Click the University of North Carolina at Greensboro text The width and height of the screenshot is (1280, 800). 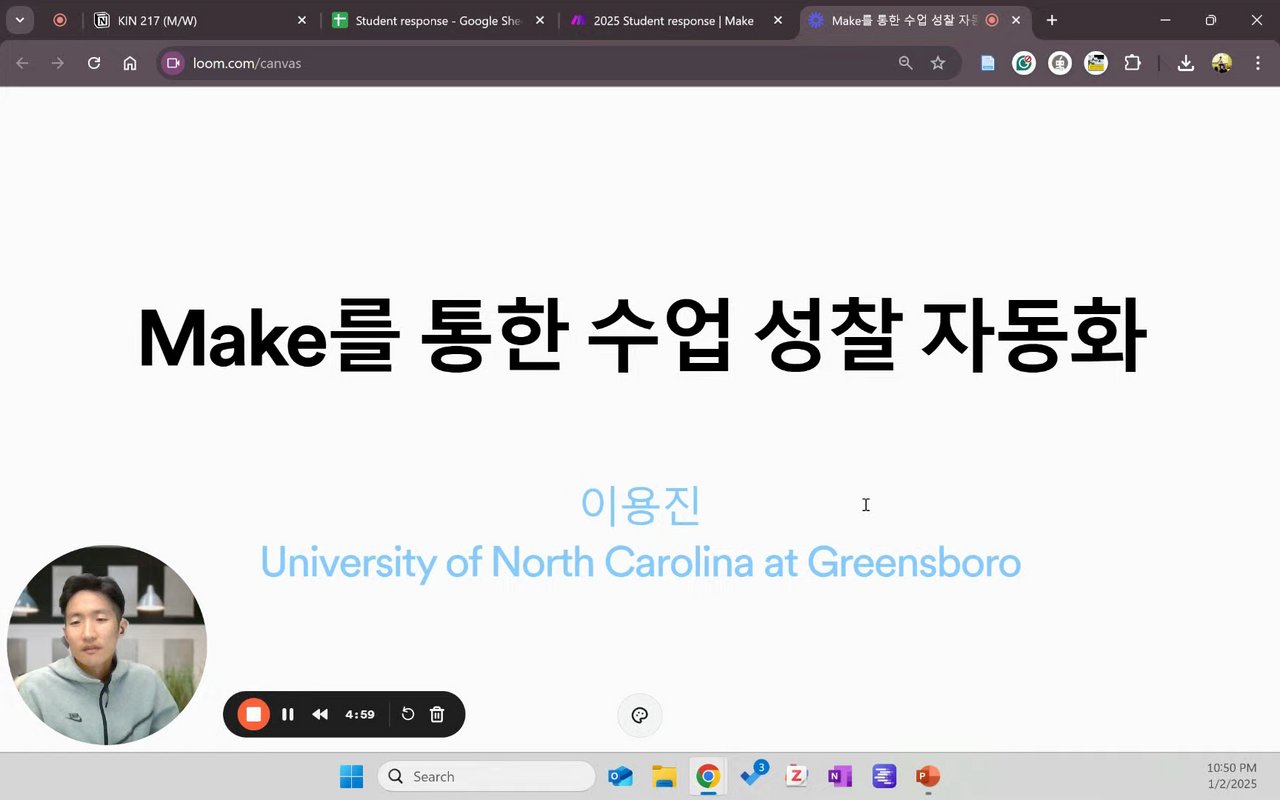[640, 563]
